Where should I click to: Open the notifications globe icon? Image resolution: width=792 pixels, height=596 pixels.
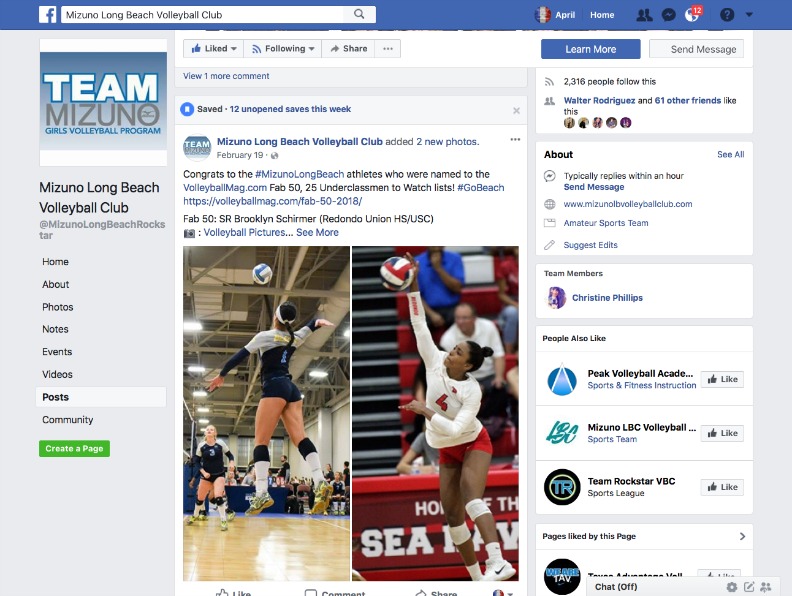pos(691,15)
